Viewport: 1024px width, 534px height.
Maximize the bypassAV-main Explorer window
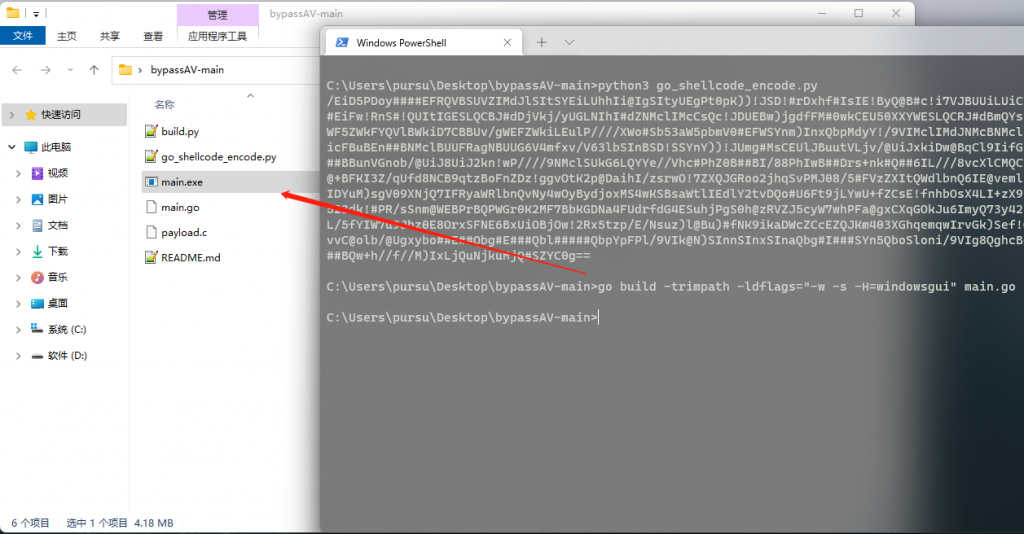tap(859, 13)
